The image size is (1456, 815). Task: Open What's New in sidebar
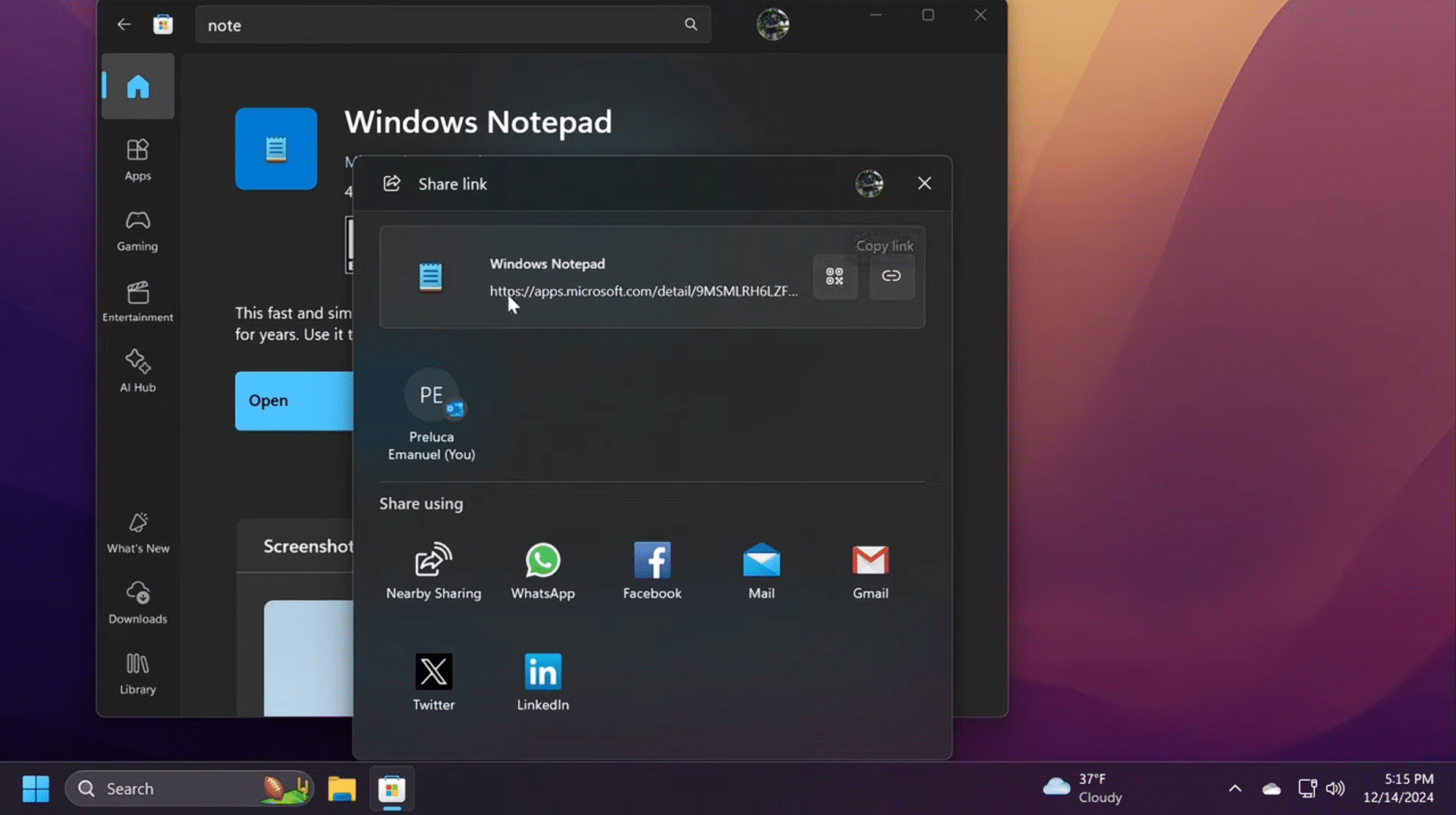pos(137,533)
